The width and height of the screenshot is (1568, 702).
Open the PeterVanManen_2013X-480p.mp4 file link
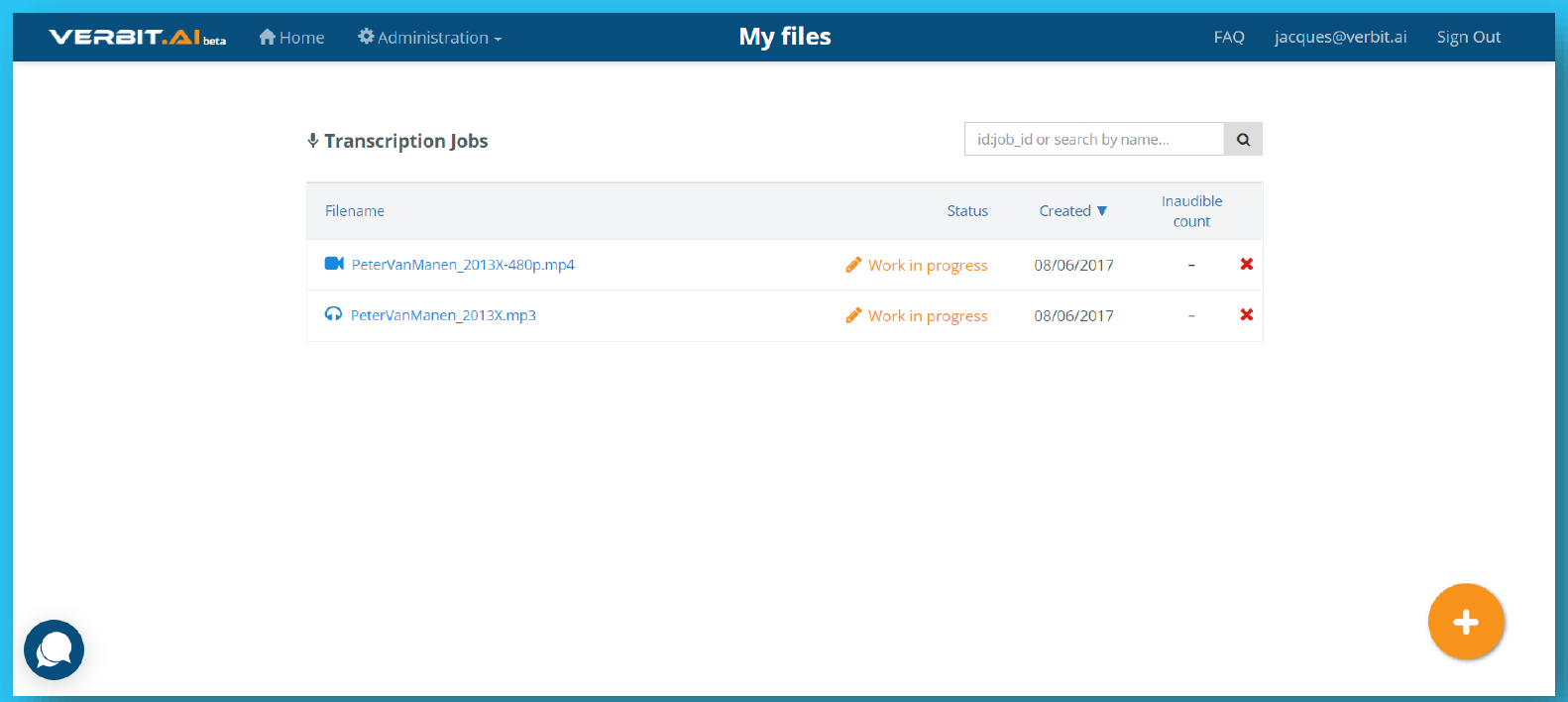[463, 265]
